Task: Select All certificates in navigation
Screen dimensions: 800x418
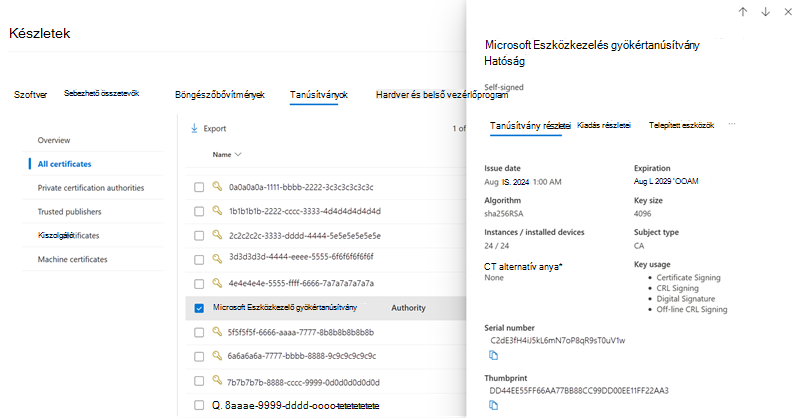Action: [x=64, y=164]
